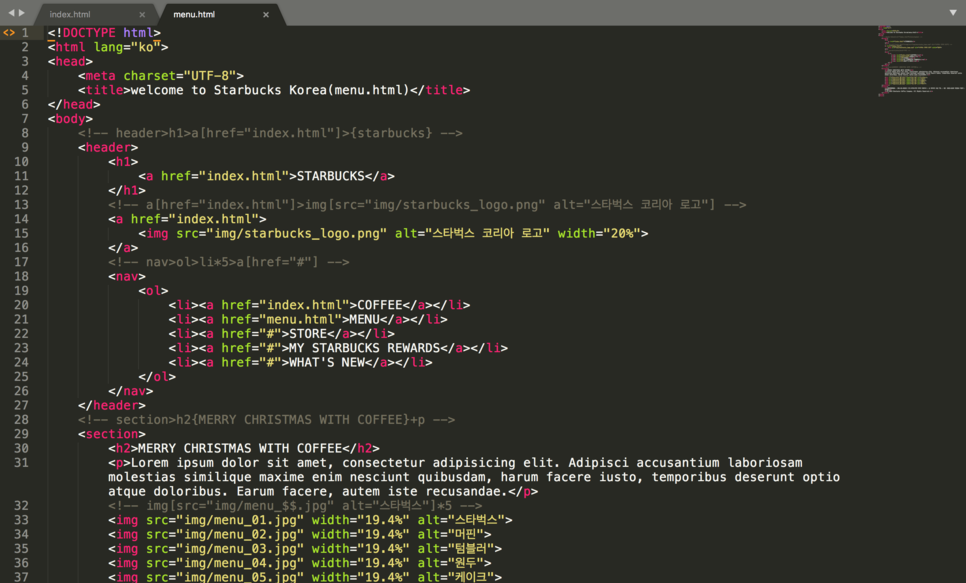Close the index.html tab
The width and height of the screenshot is (966, 583).
(142, 15)
